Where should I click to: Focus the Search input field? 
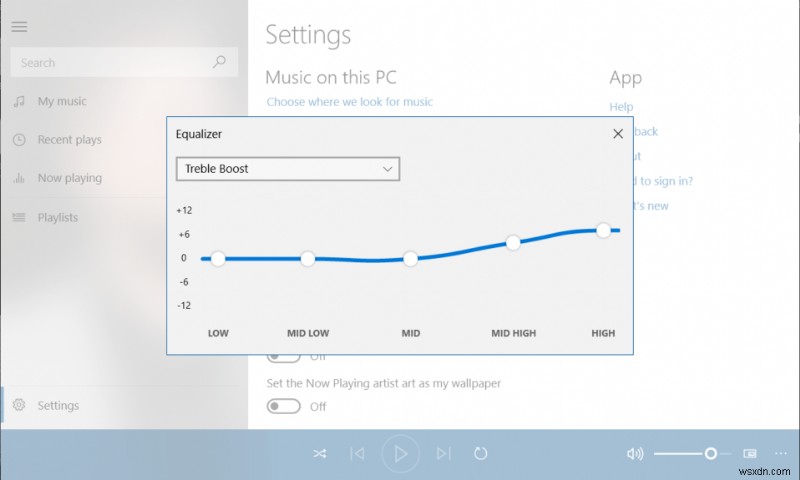(124, 62)
